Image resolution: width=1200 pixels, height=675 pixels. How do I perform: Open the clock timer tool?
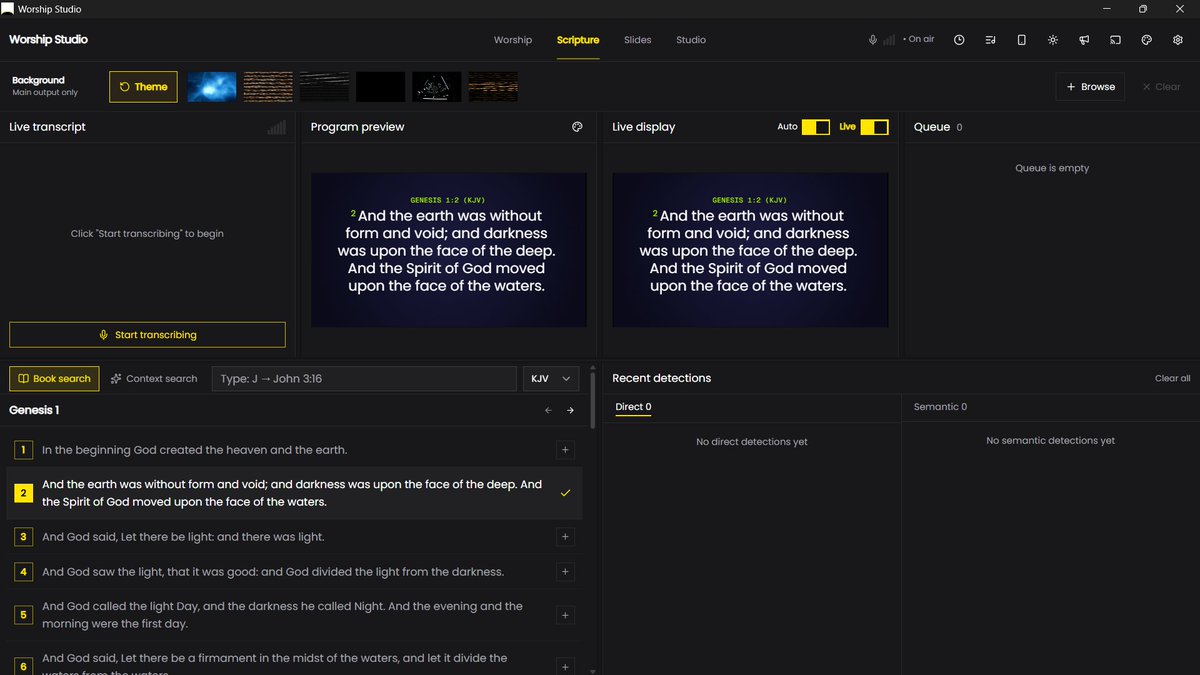click(959, 40)
